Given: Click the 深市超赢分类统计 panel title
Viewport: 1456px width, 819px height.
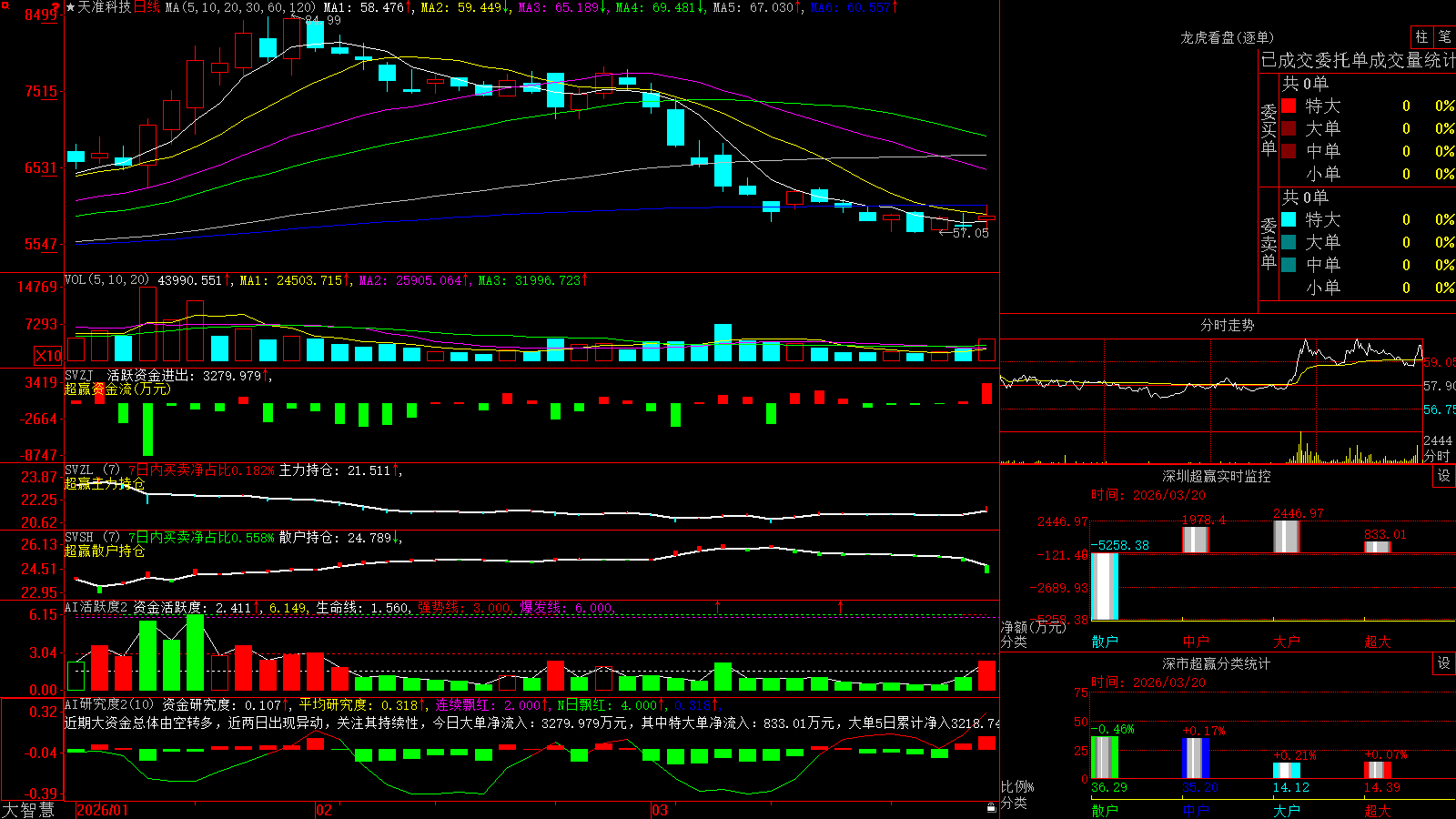Looking at the screenshot, I should coord(1217,663).
